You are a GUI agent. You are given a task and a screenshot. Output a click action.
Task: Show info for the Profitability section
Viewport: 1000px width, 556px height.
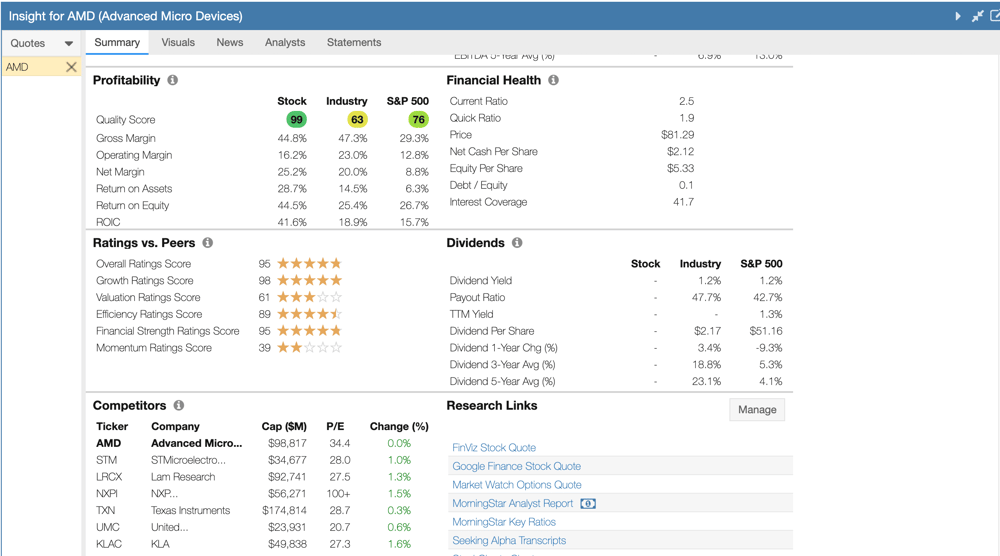click(x=173, y=80)
